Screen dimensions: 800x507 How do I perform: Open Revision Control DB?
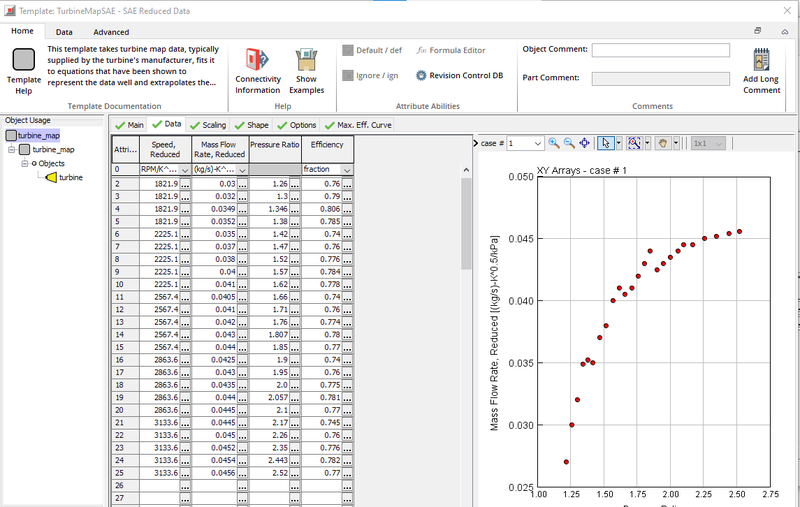click(459, 75)
